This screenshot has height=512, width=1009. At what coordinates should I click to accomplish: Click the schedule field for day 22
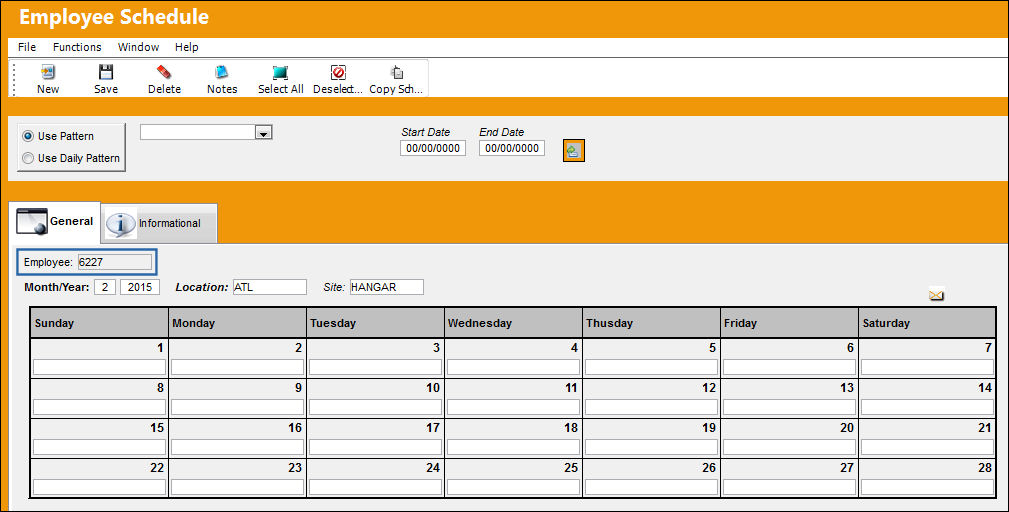[x=99, y=487]
